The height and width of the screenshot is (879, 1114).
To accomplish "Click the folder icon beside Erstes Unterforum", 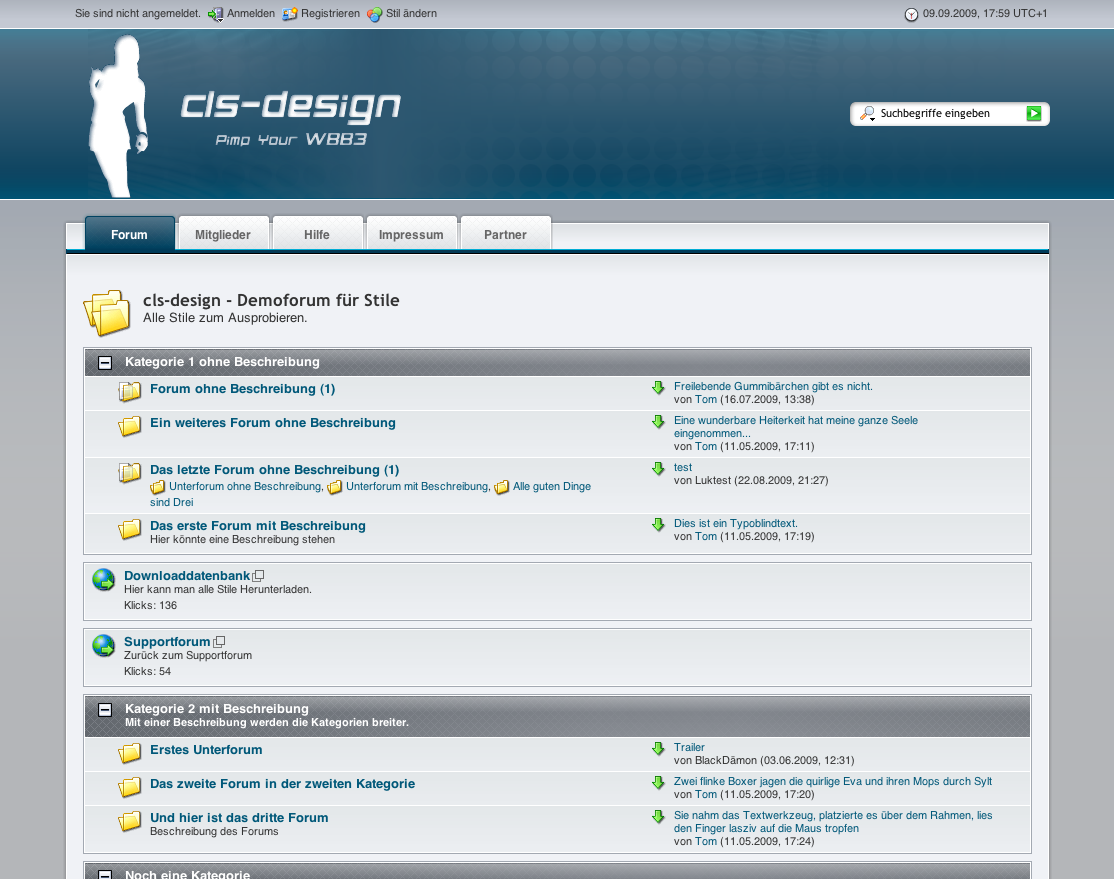I will coord(130,753).
